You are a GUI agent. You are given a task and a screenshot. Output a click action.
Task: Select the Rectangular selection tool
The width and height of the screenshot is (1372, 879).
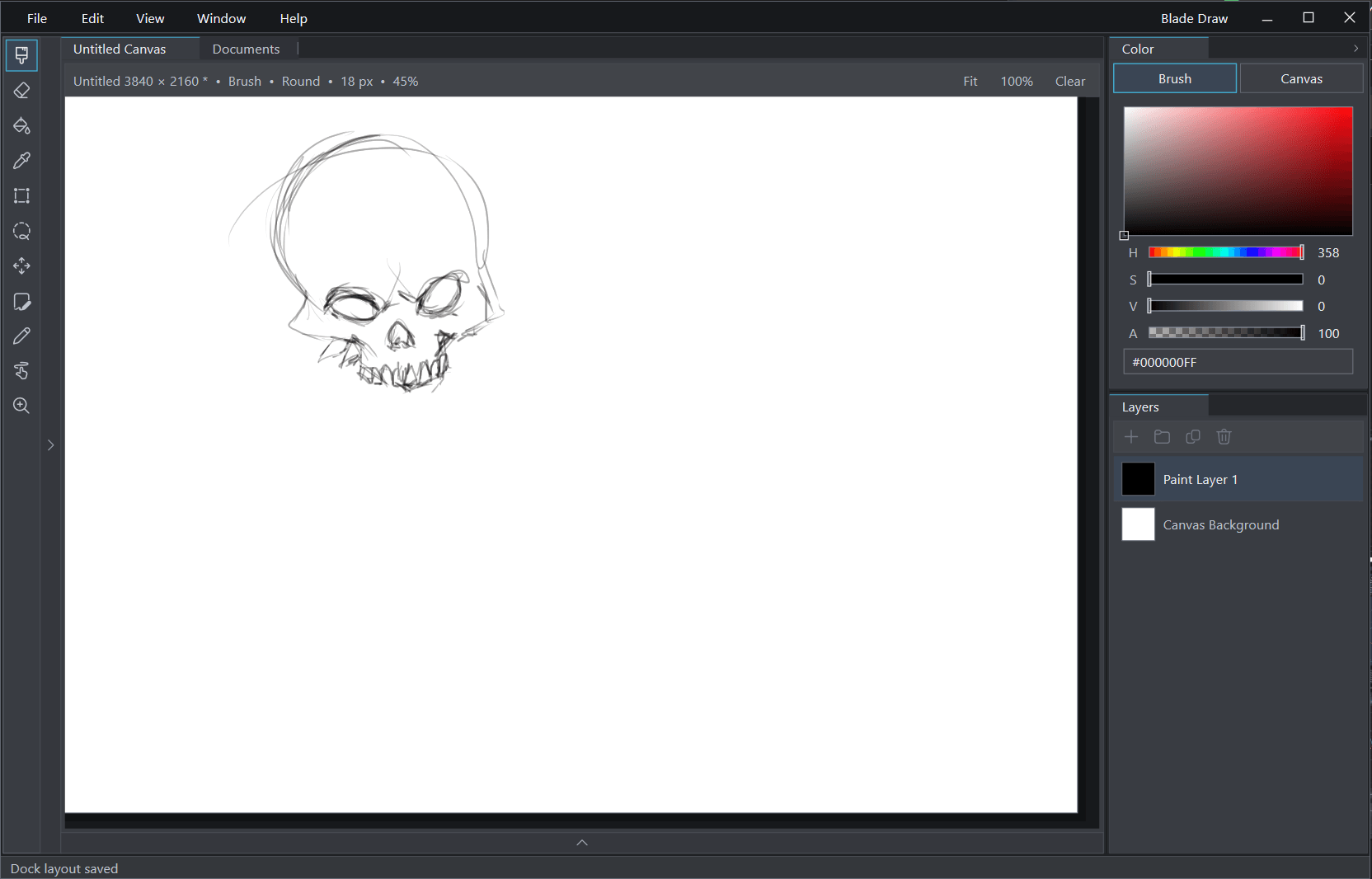click(21, 195)
